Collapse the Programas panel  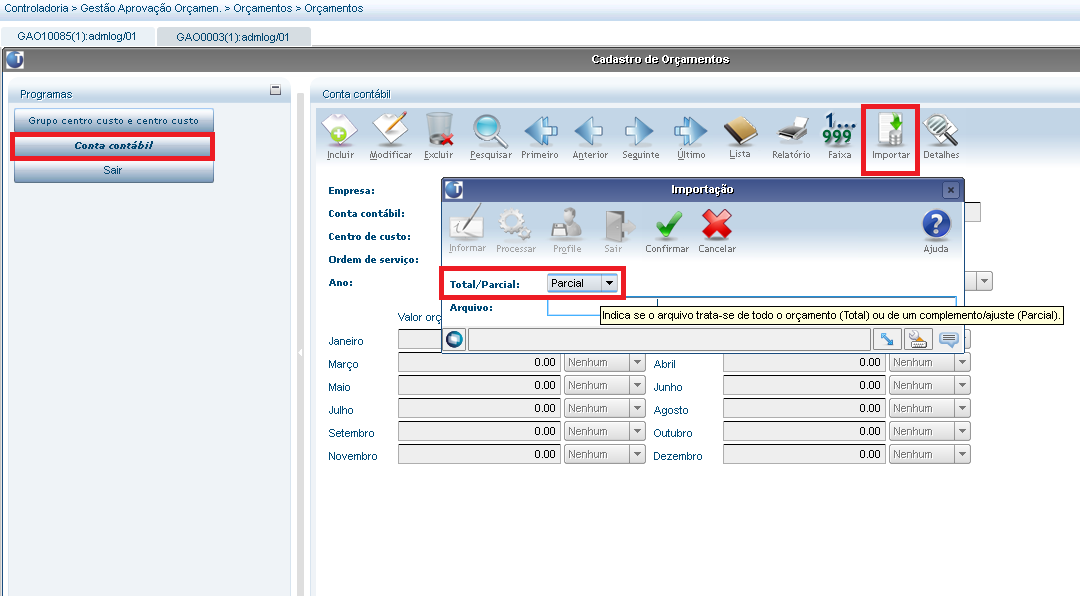point(276,90)
